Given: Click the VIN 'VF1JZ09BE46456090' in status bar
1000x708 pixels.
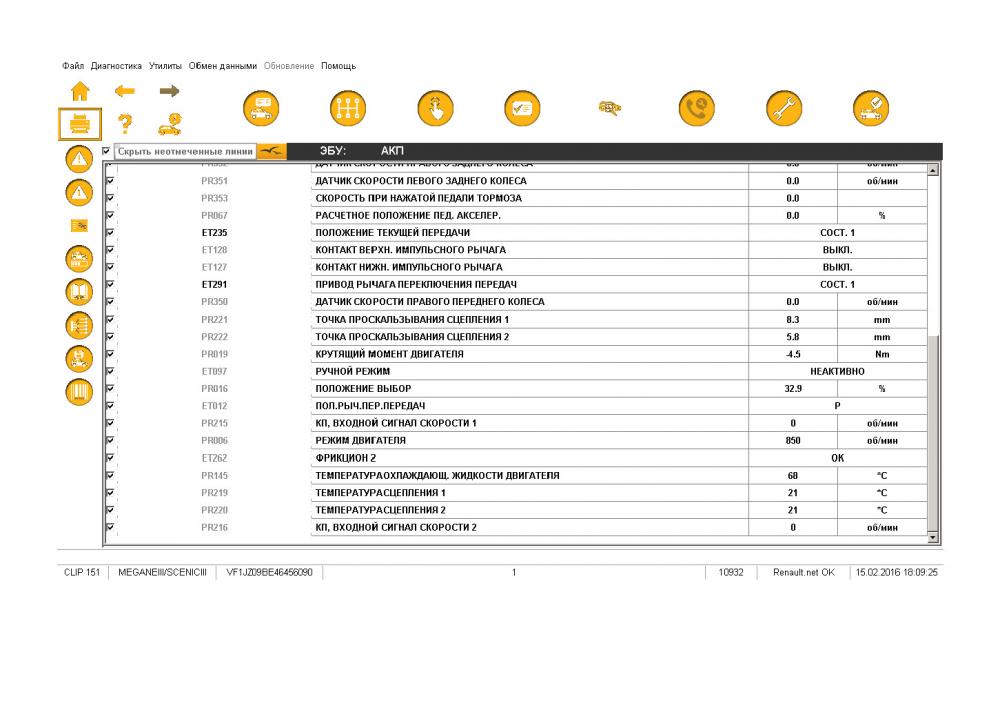Looking at the screenshot, I should coord(270,572).
